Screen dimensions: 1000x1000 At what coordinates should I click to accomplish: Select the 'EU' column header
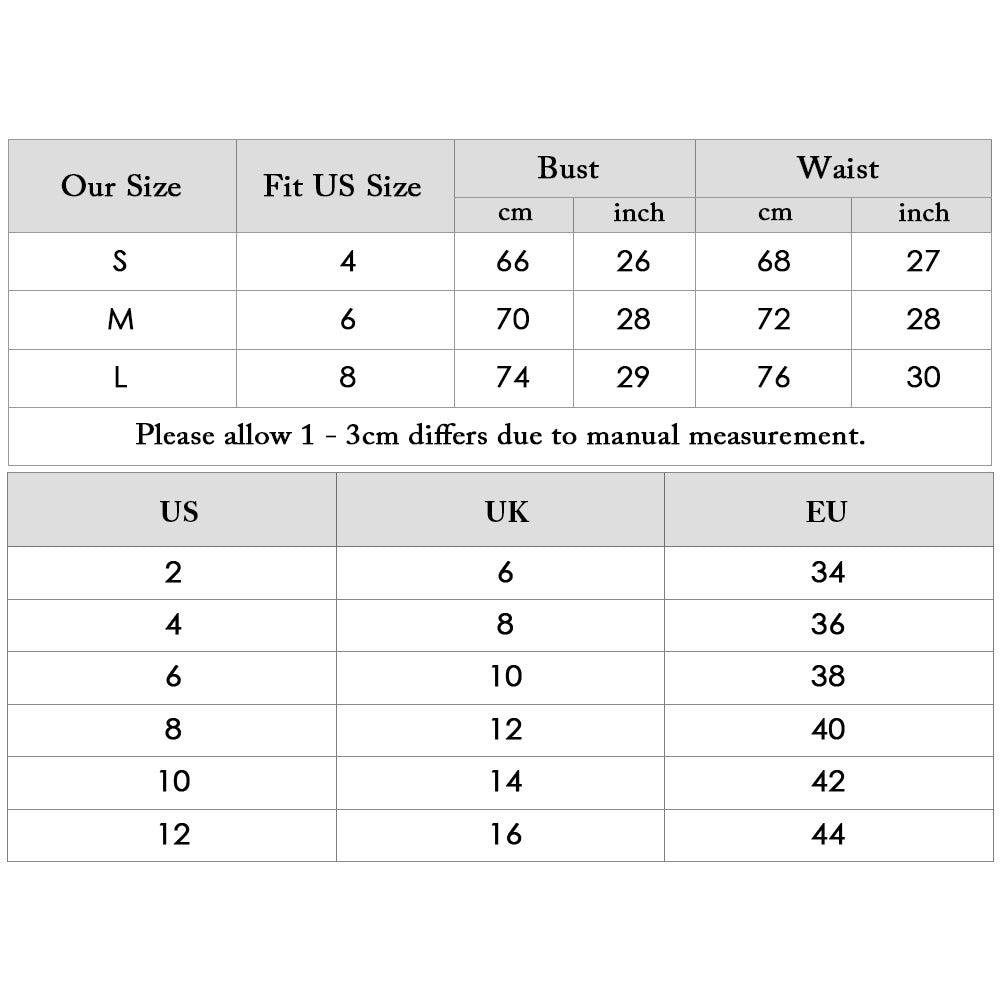(827, 512)
